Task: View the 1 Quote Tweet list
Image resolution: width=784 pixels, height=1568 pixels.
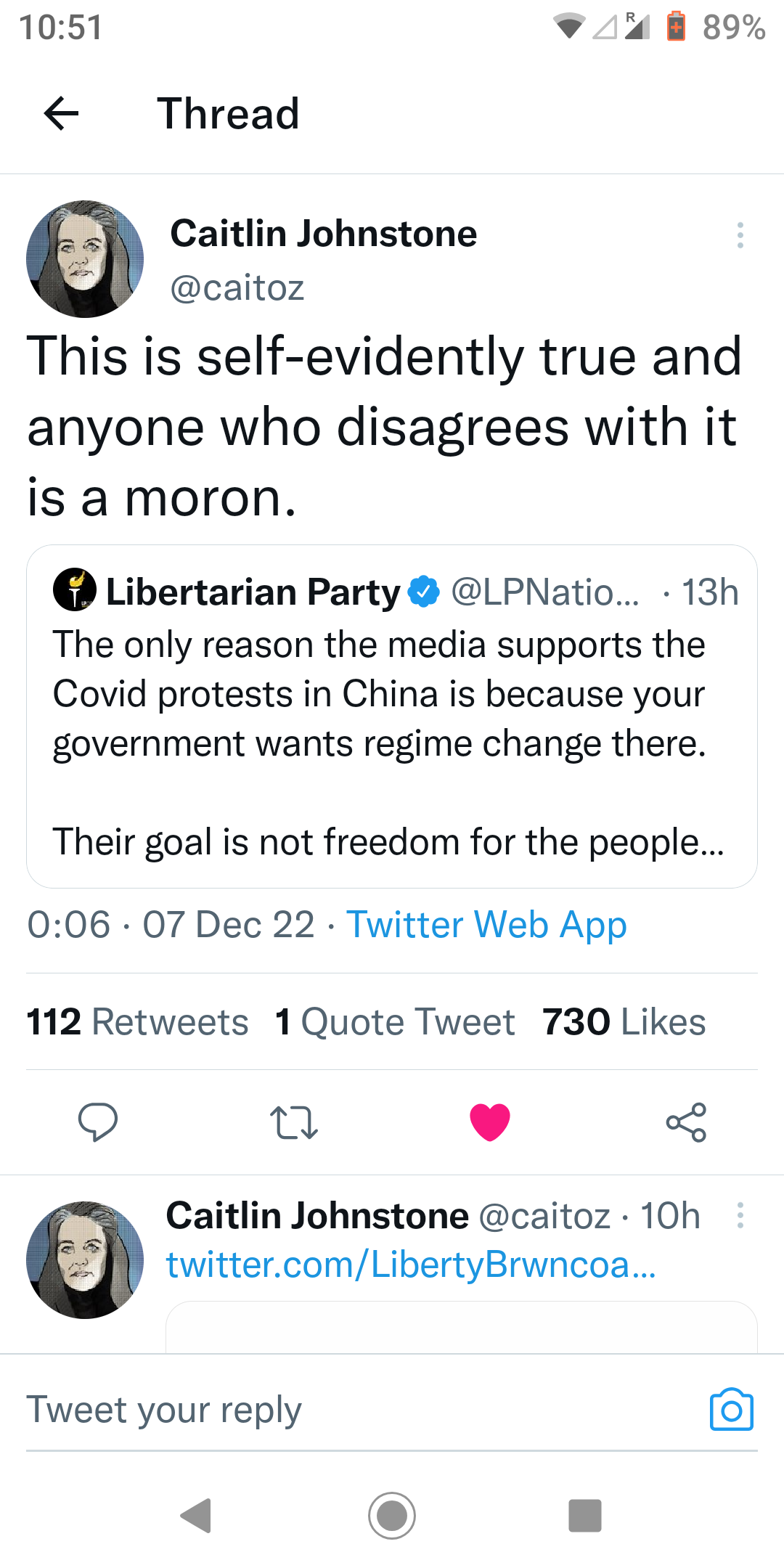Action: pyautogui.click(x=395, y=1022)
